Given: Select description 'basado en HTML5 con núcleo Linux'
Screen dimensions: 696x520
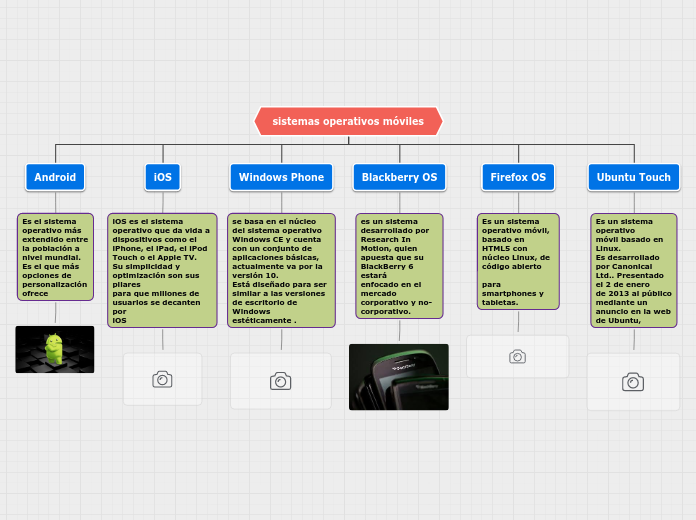Looking at the screenshot, I should click(518, 262).
